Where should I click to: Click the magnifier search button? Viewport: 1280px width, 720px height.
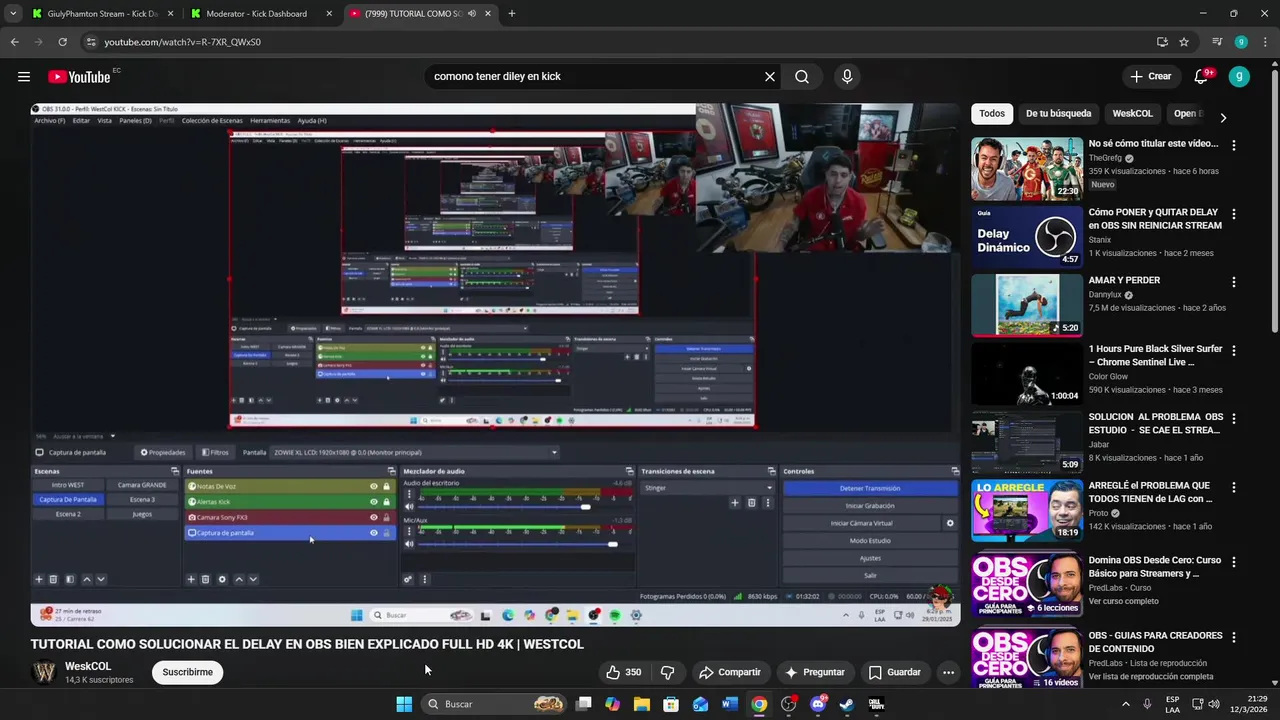(x=802, y=77)
